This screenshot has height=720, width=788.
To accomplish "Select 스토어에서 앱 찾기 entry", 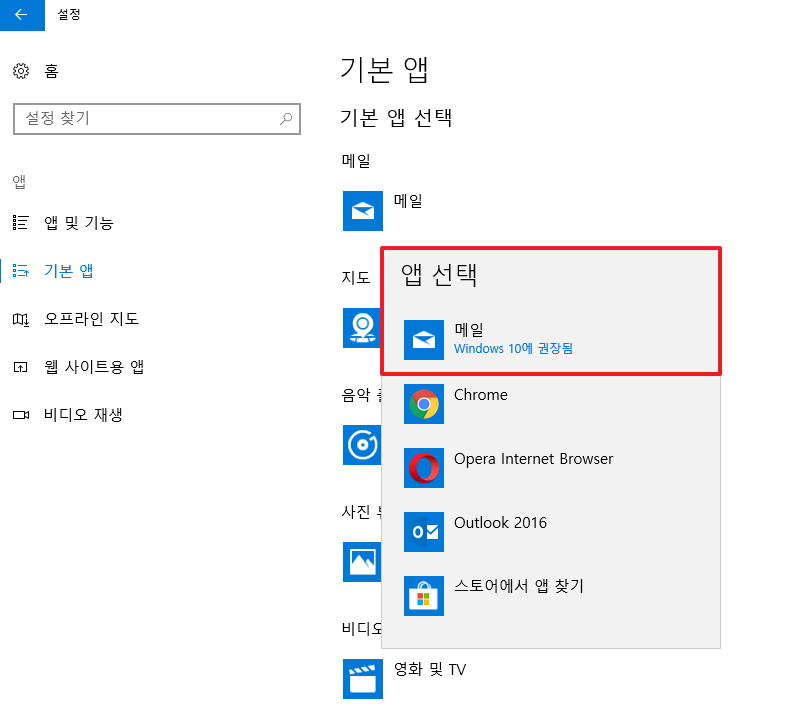I will point(519,586).
